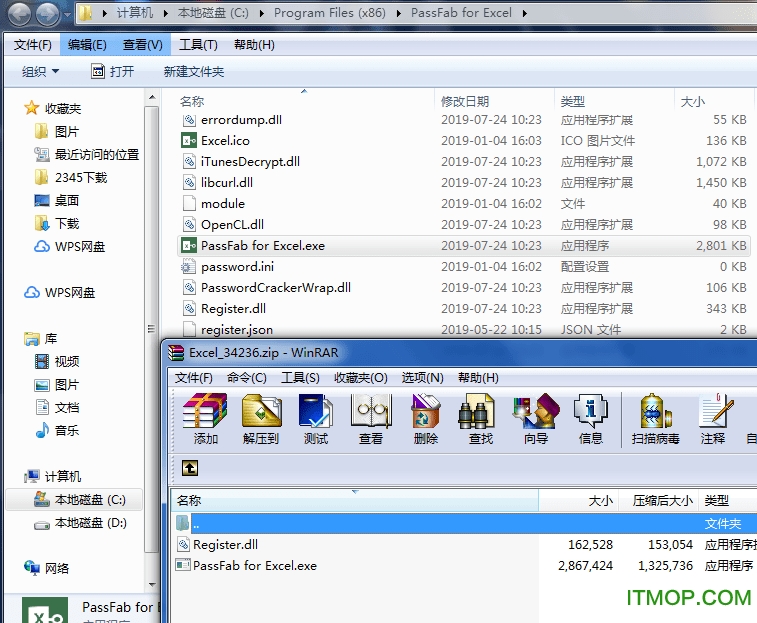Click the Explorer Back navigation arrow

pos(20,14)
